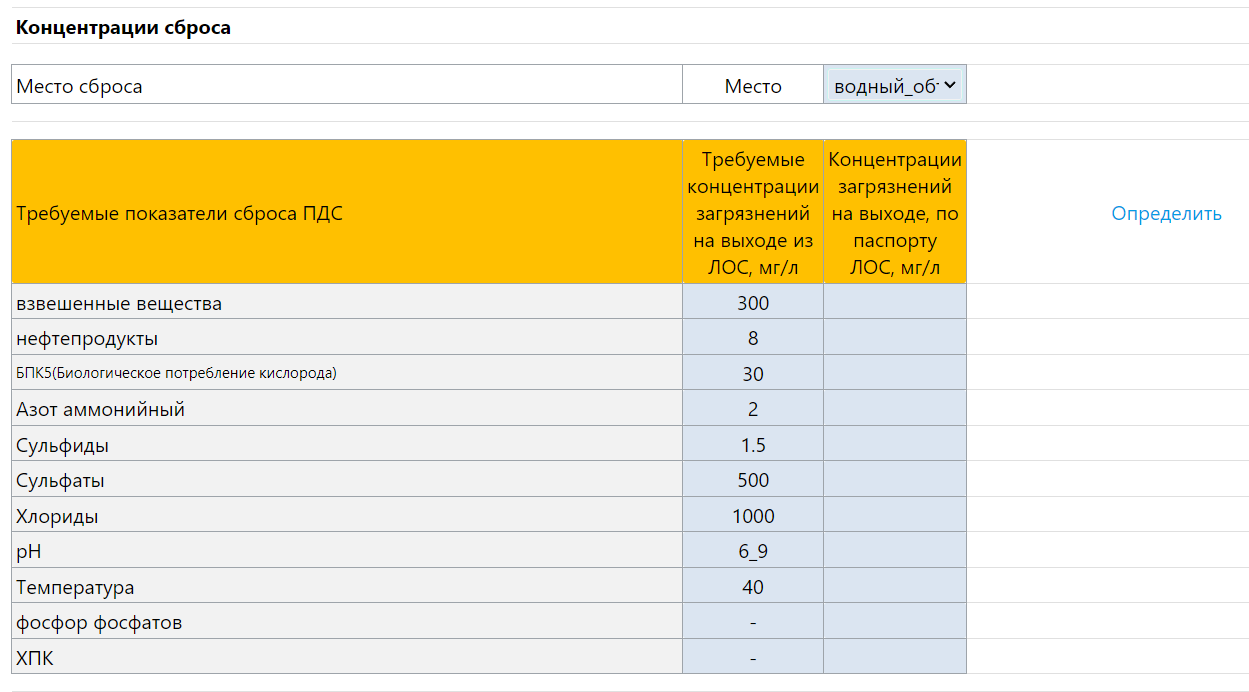Click required Температура value 40
Image resolution: width=1249 pixels, height=692 pixels.
pyautogui.click(x=753, y=587)
